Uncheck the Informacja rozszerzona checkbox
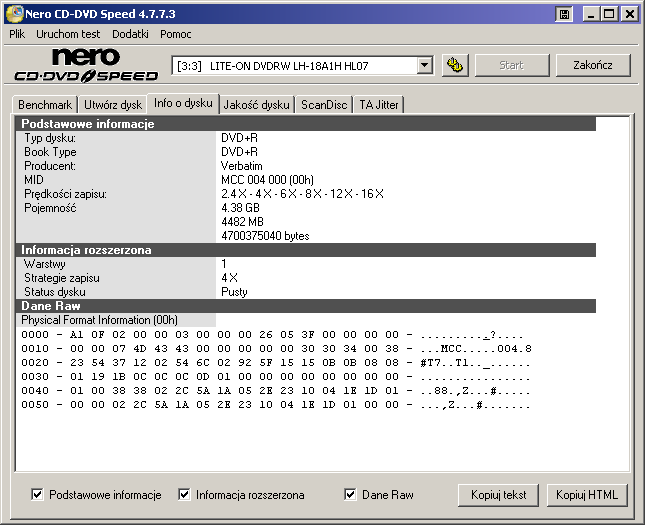Screen dimensions: 645x525 click(x=184, y=495)
